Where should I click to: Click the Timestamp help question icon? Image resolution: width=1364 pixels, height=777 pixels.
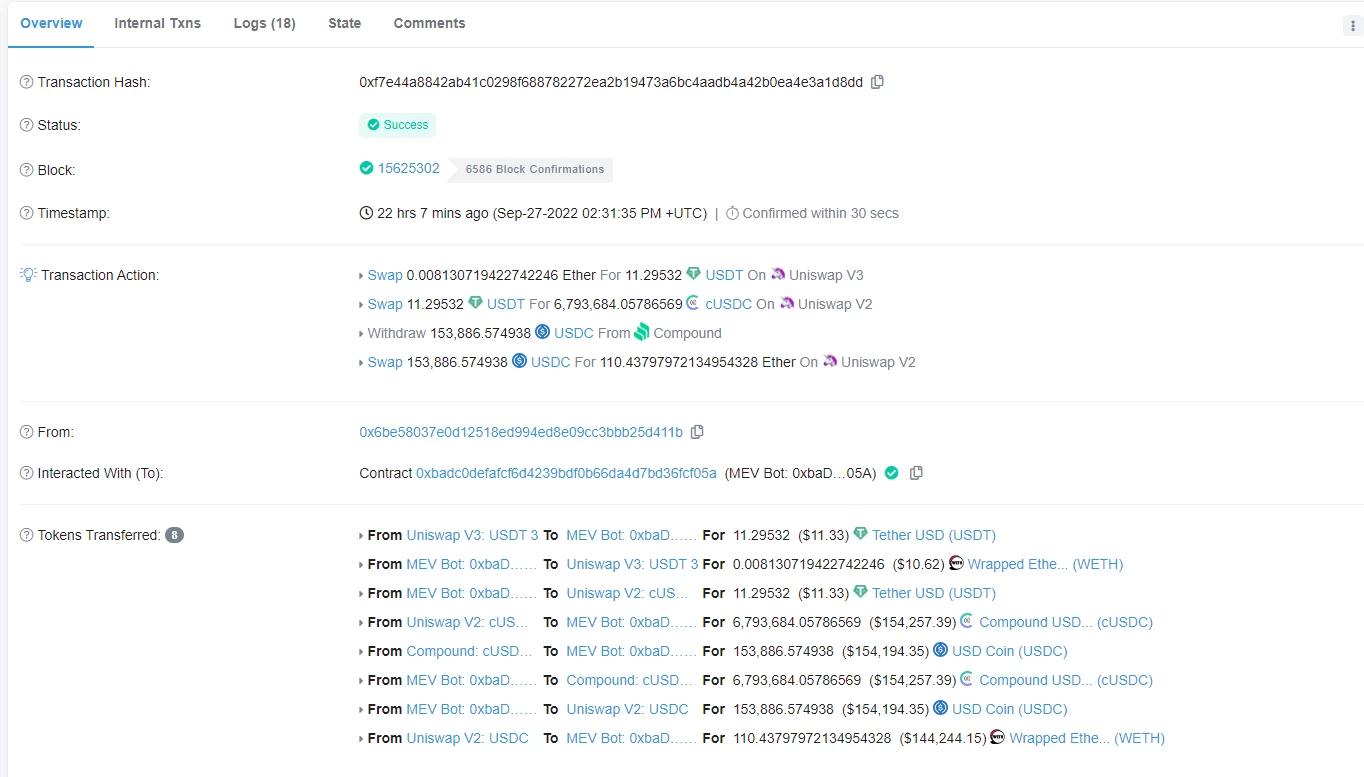27,213
